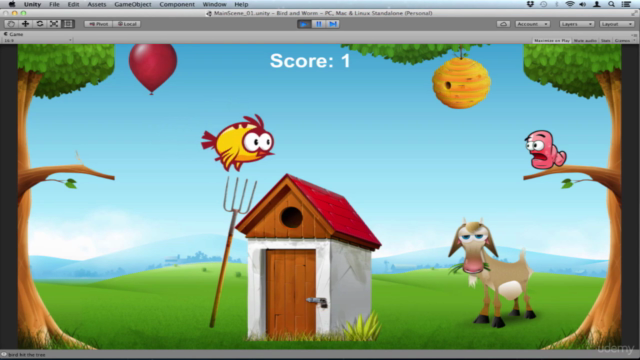The image size is (640, 360).
Task: Click the birdhouse wooden door
Action: (291, 292)
